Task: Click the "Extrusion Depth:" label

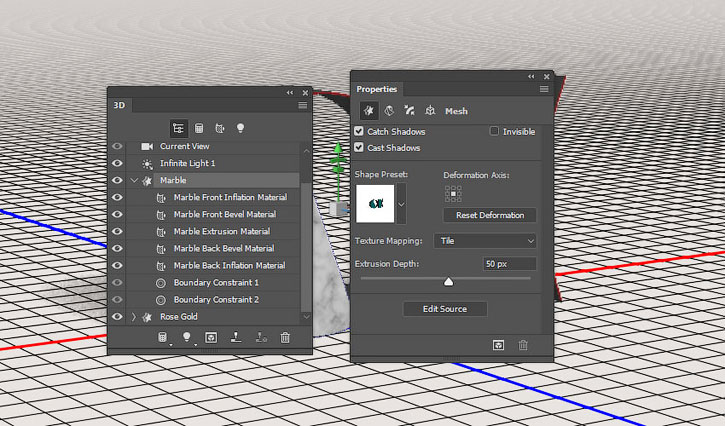Action: (387, 264)
